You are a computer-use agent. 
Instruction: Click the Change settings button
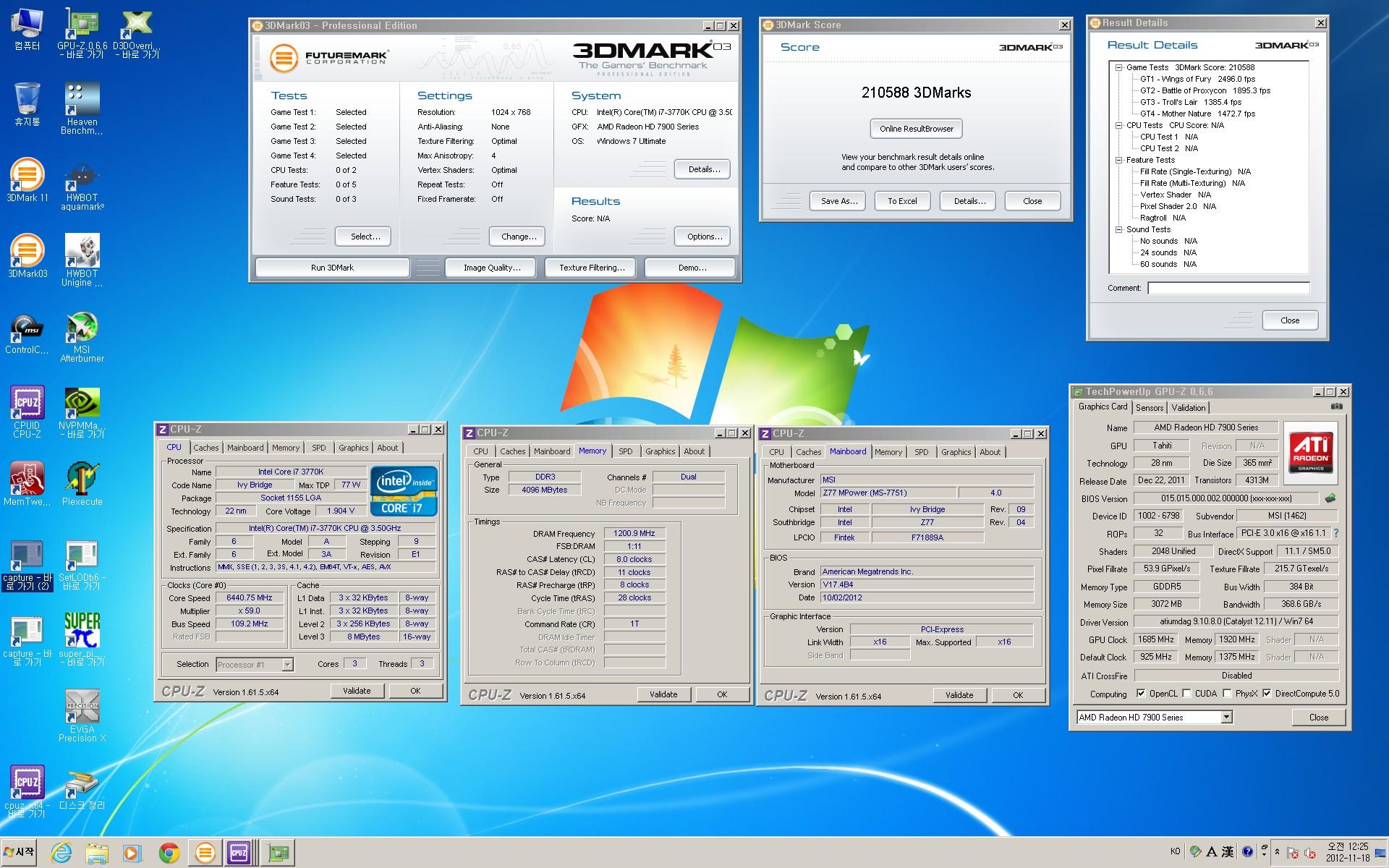coord(519,237)
